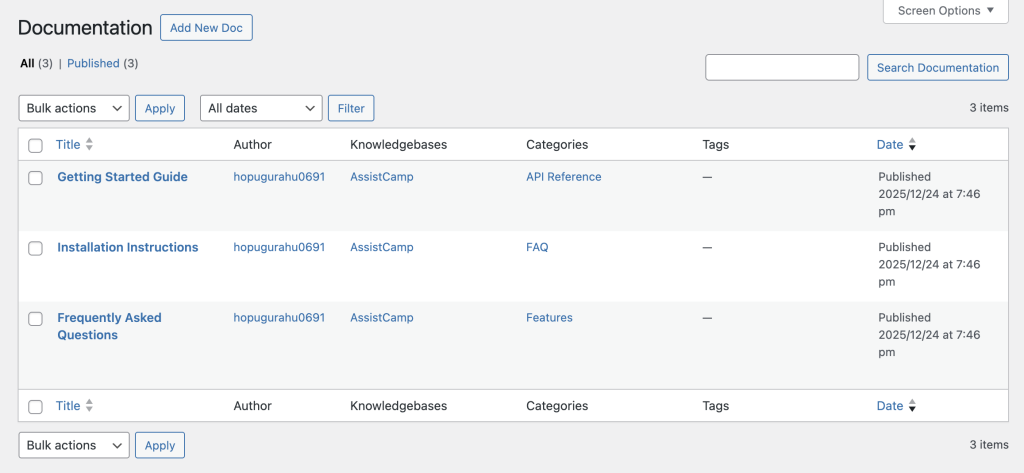Click the Title column sort arrows in header
1024x473 pixels.
pyautogui.click(x=89, y=145)
